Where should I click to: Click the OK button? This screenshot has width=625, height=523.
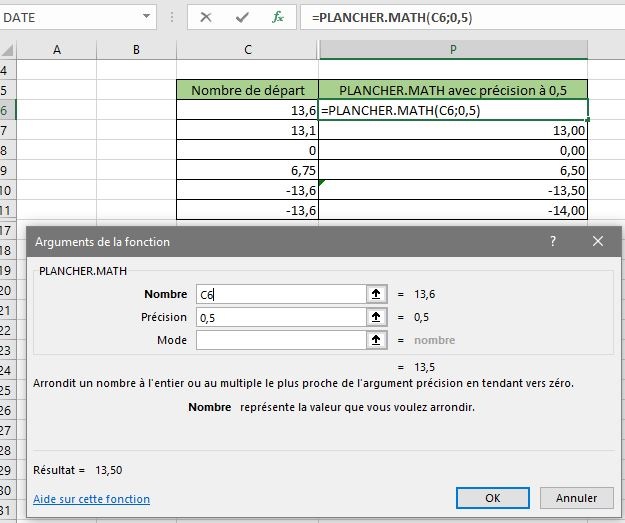click(x=492, y=497)
